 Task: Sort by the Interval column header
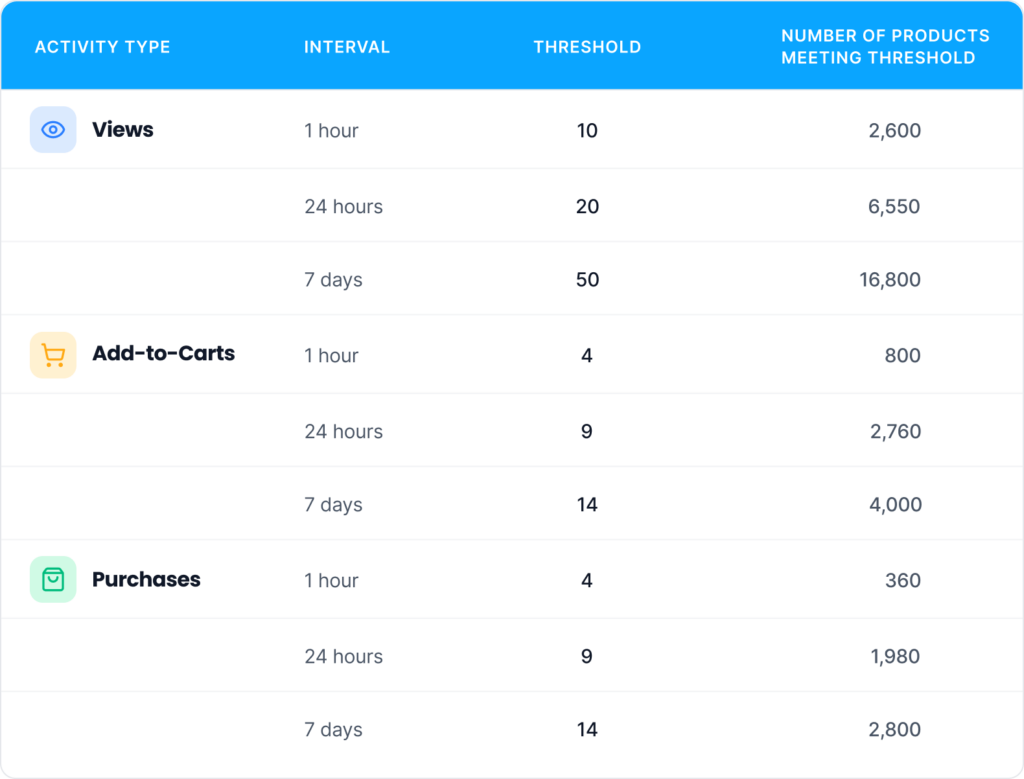347,47
